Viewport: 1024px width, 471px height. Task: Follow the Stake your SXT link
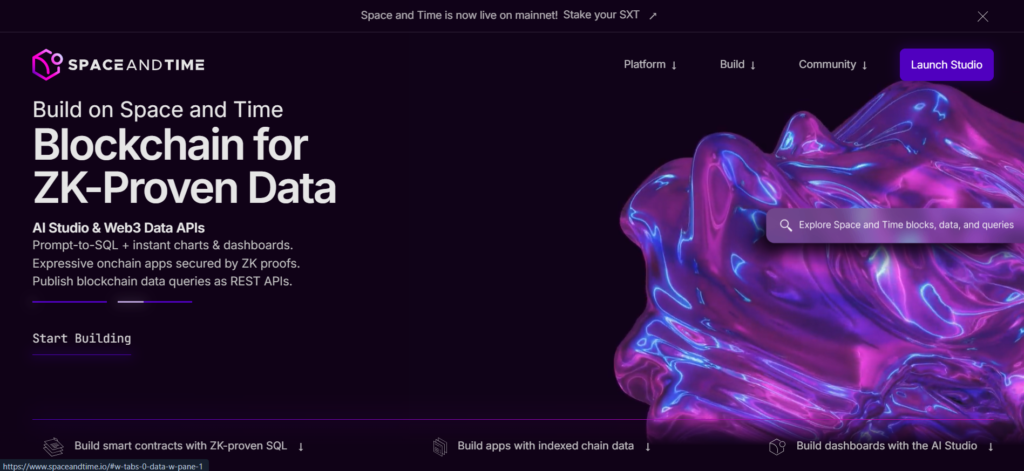click(601, 15)
